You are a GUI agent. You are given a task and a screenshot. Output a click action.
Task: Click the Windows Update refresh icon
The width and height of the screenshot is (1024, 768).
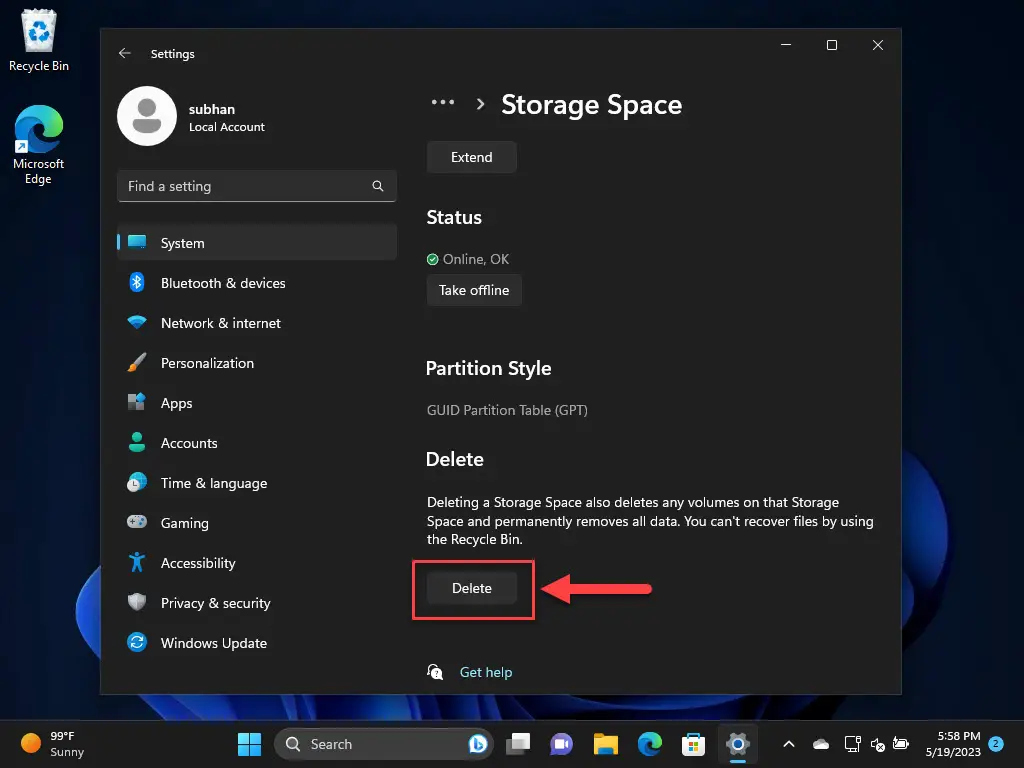tap(136, 643)
